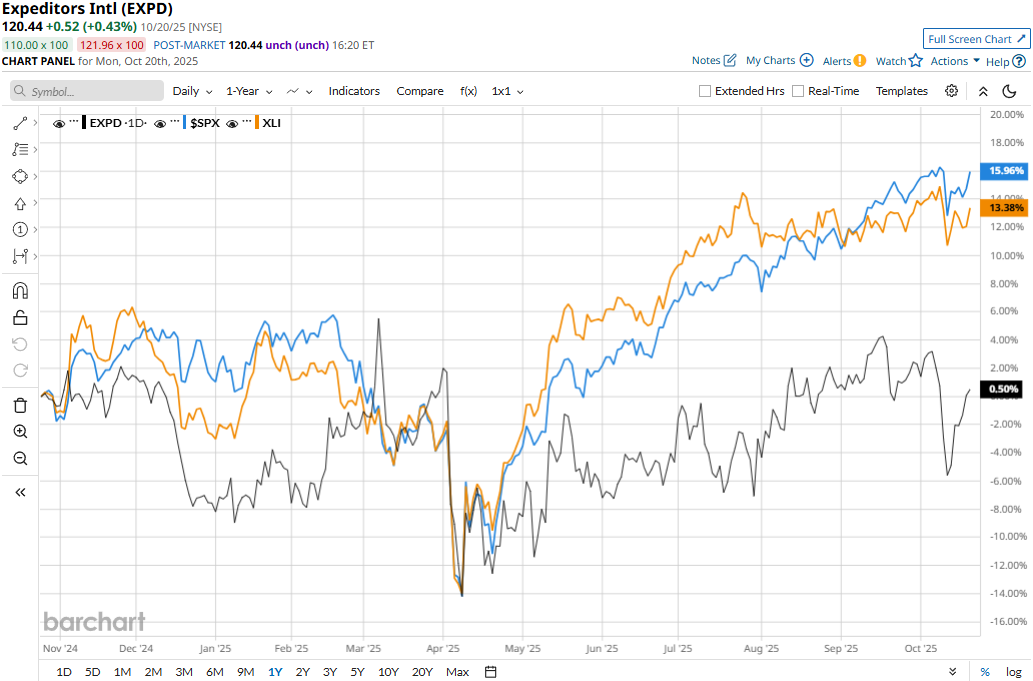Select the 5Y time range
The height and width of the screenshot is (681, 1033).
click(357, 672)
